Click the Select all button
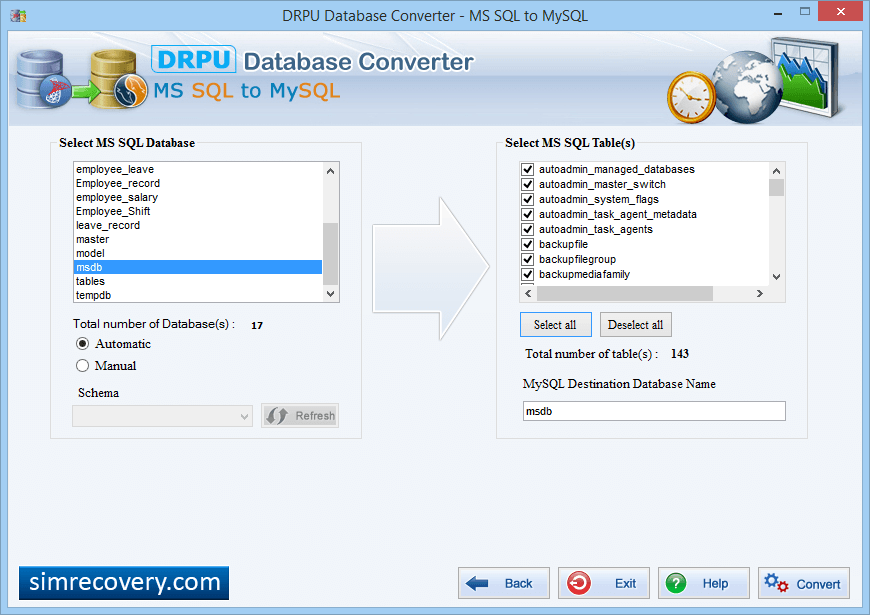 [x=555, y=325]
